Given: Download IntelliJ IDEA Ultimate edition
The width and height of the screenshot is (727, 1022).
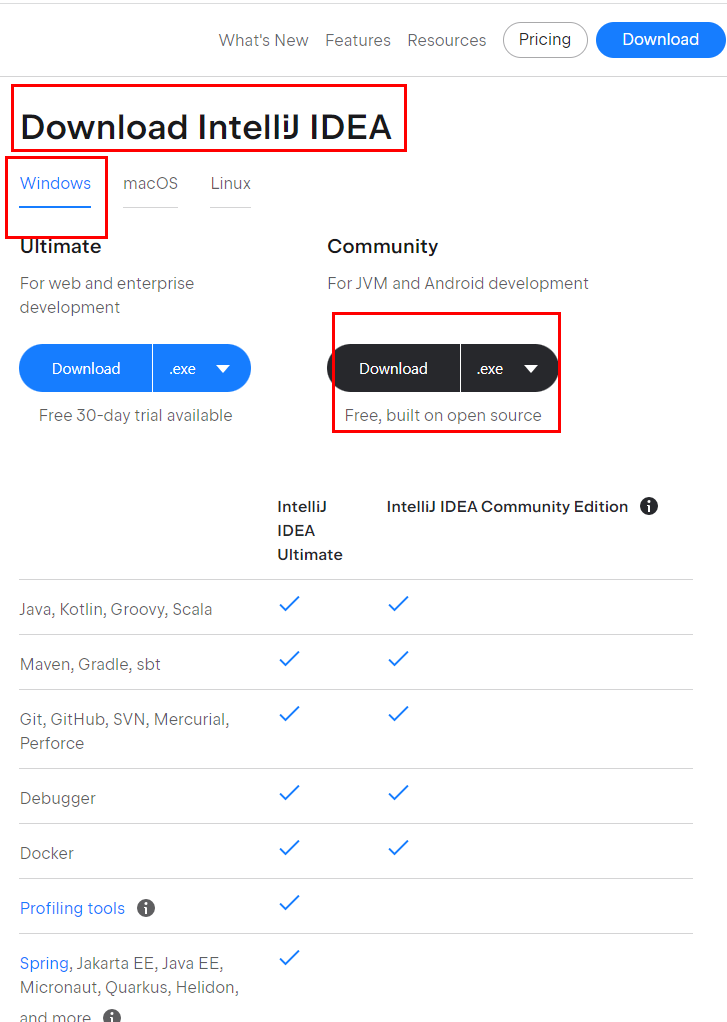Looking at the screenshot, I should (x=86, y=368).
